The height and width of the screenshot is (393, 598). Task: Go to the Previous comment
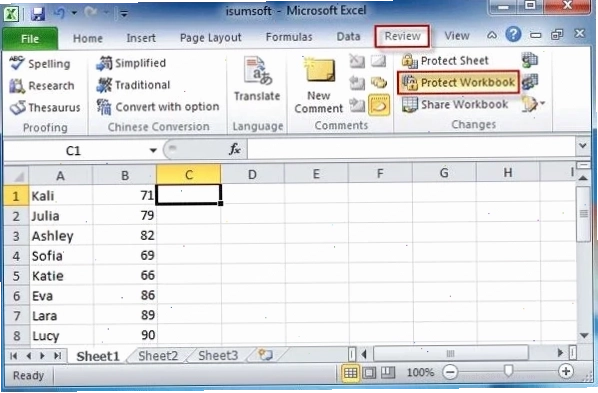pyautogui.click(x=357, y=83)
